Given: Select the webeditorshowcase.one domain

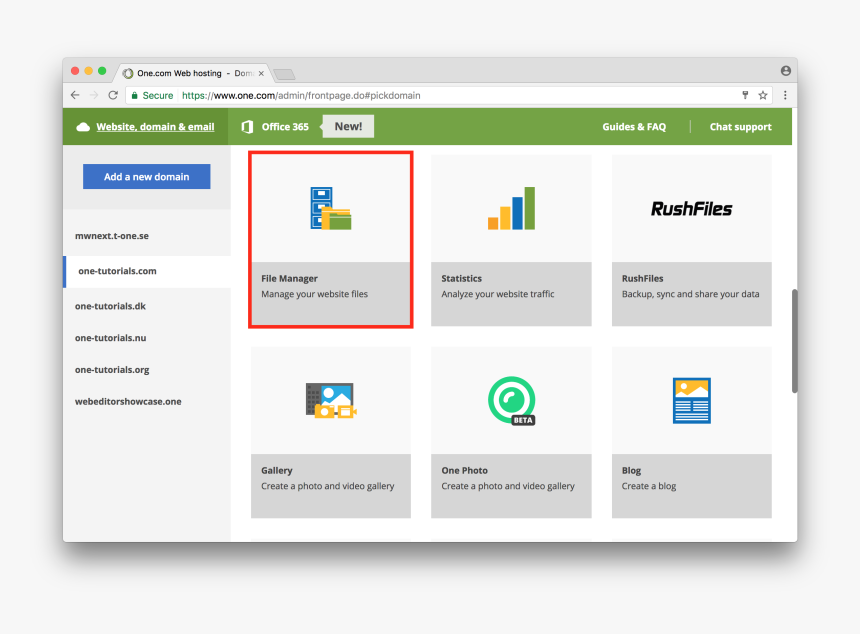Looking at the screenshot, I should (128, 401).
